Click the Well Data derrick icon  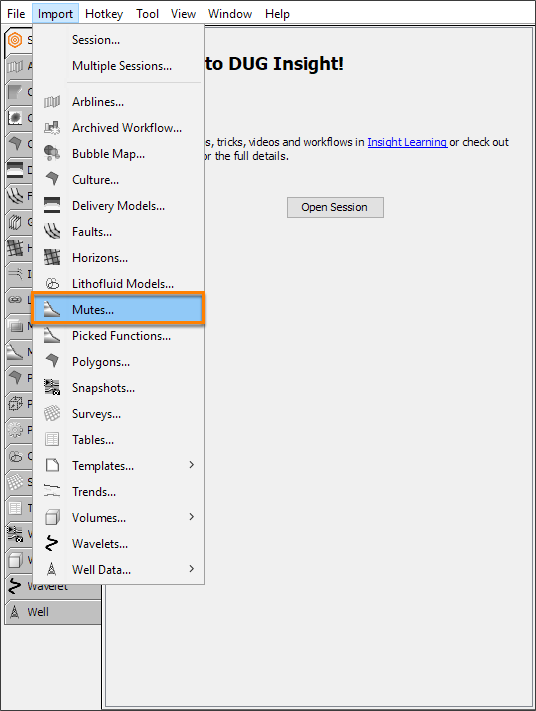tap(52, 569)
